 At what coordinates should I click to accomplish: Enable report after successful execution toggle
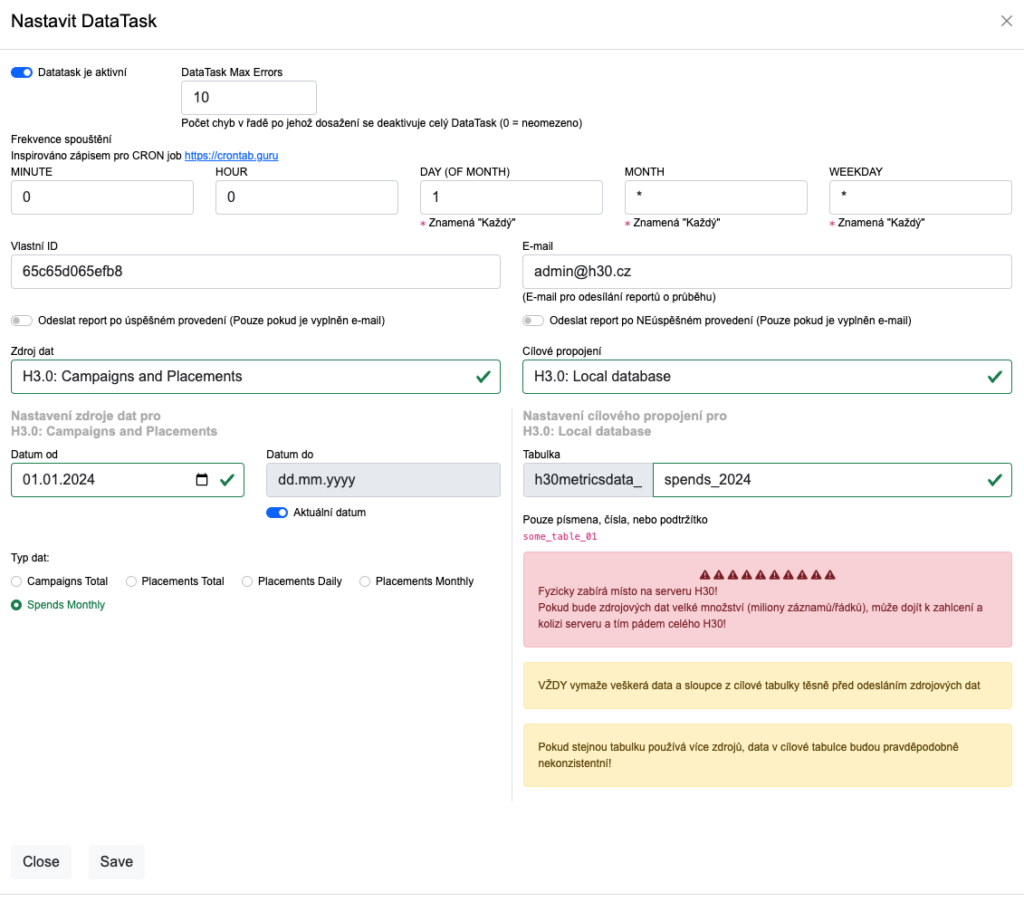pyautogui.click(x=22, y=321)
